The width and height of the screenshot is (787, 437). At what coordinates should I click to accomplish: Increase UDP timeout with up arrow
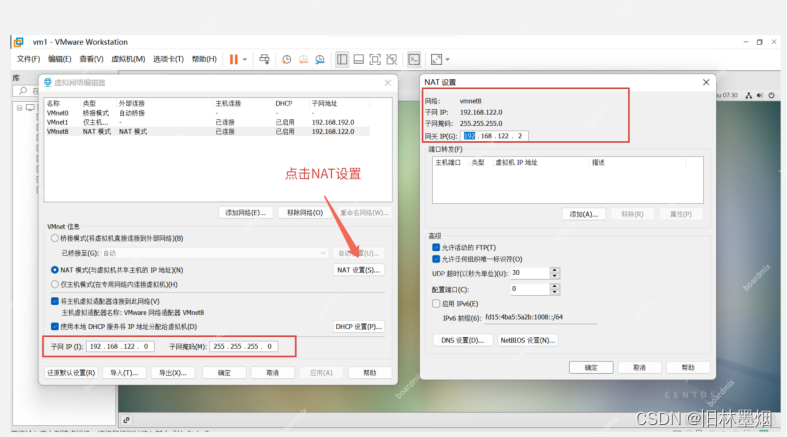(x=555, y=270)
